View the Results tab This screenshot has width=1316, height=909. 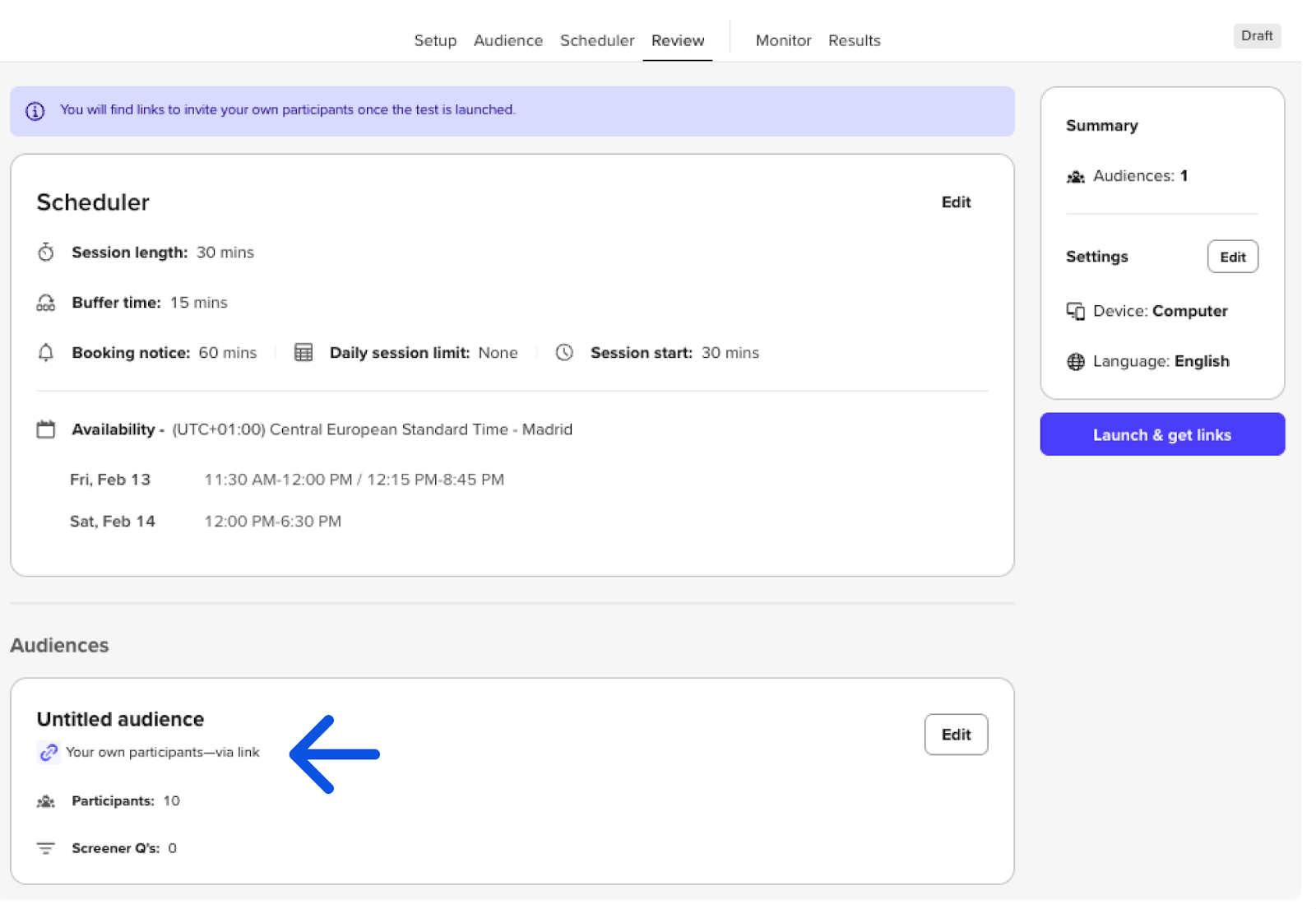pos(854,40)
